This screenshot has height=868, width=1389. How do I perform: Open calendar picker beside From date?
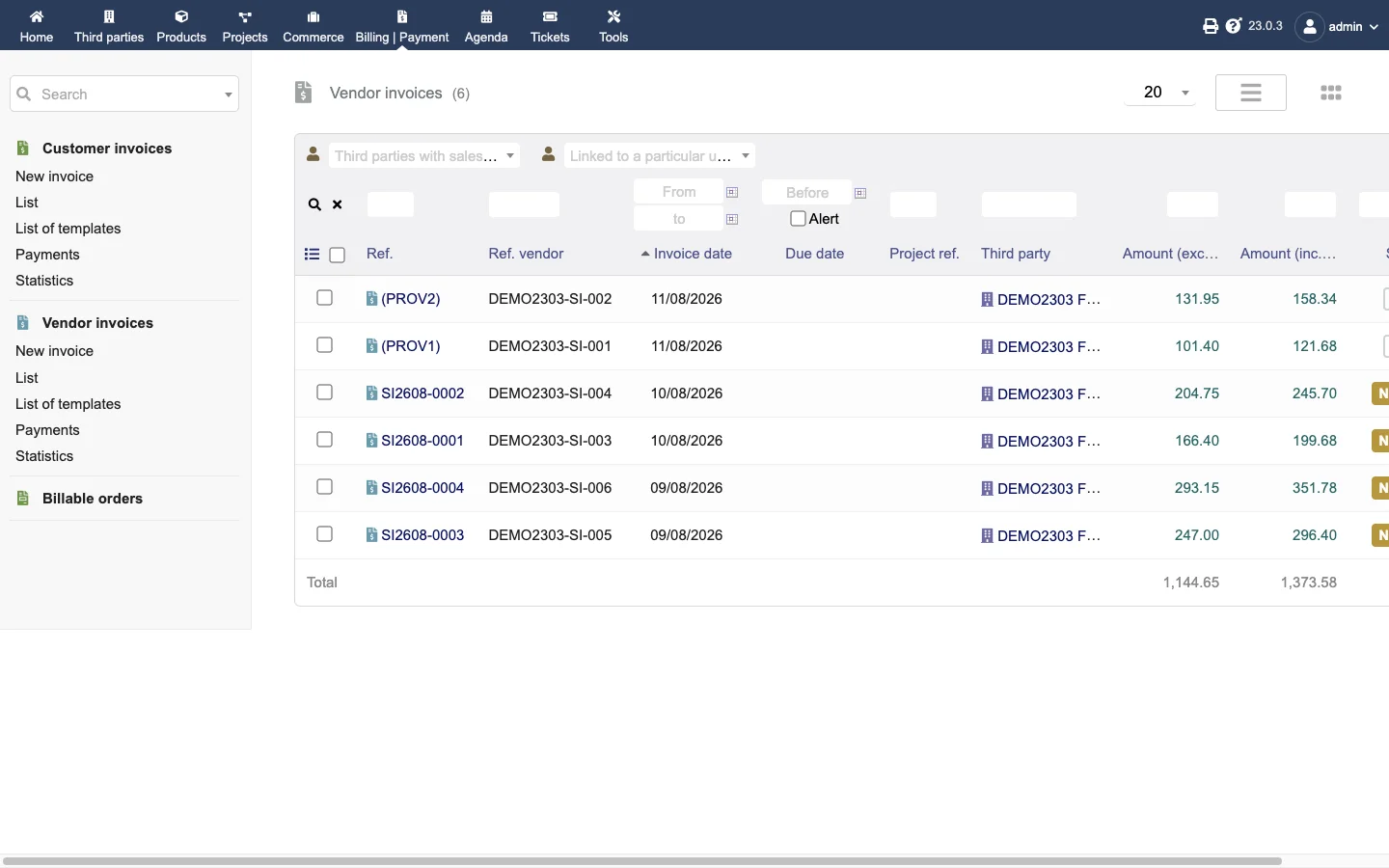click(732, 193)
